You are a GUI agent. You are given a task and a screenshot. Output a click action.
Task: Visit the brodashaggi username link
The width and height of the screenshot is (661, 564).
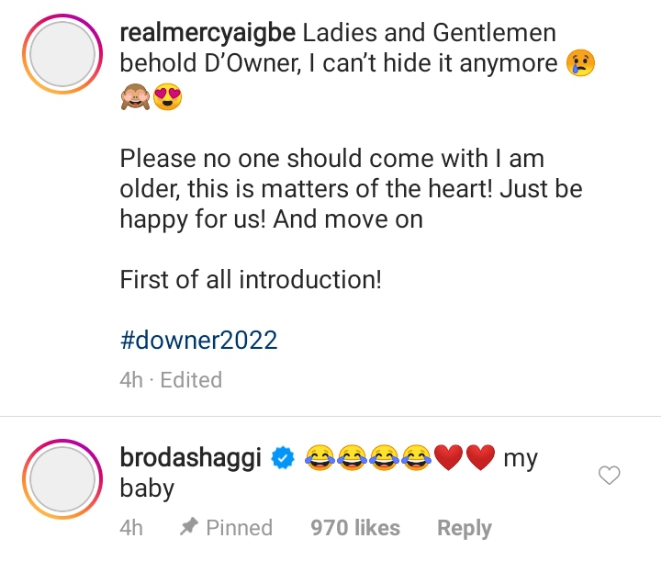click(191, 459)
